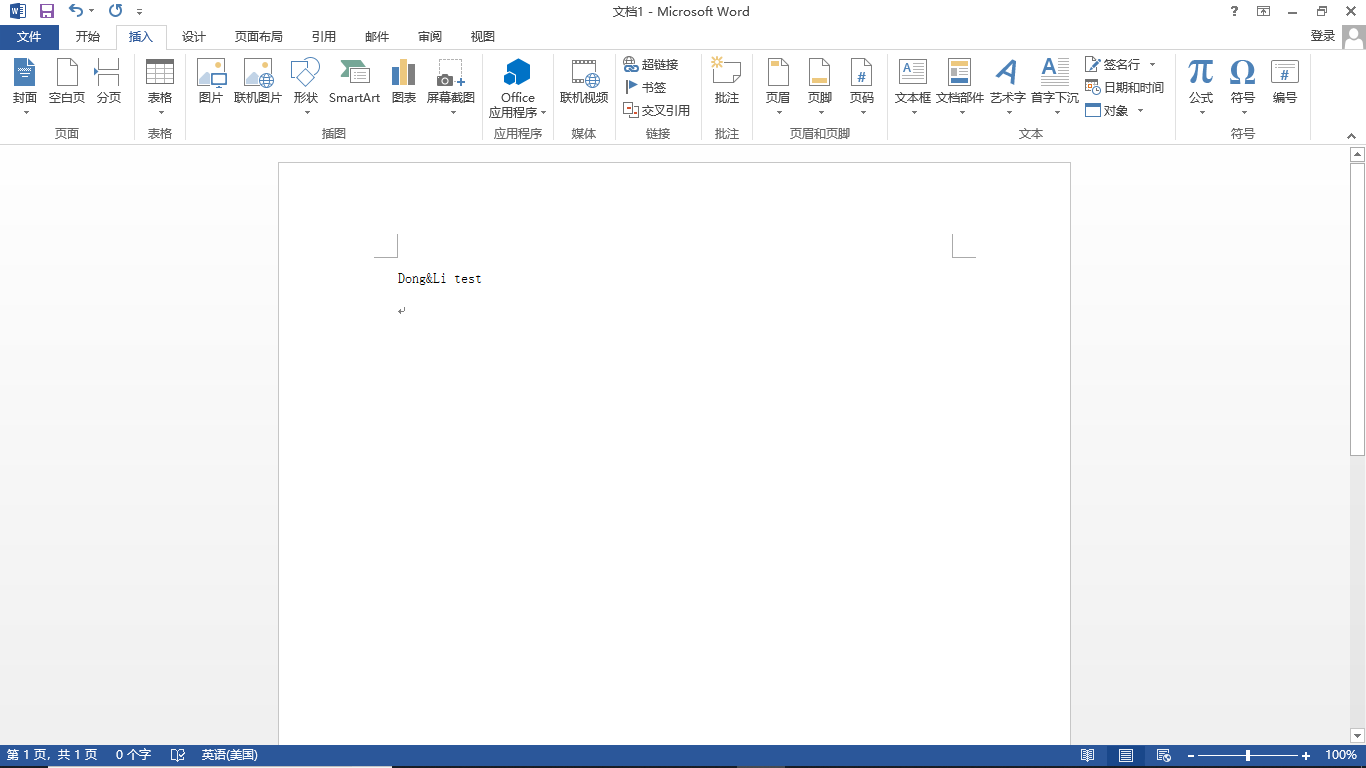Open the screenshot (屏幕截图) tool

pos(451,86)
